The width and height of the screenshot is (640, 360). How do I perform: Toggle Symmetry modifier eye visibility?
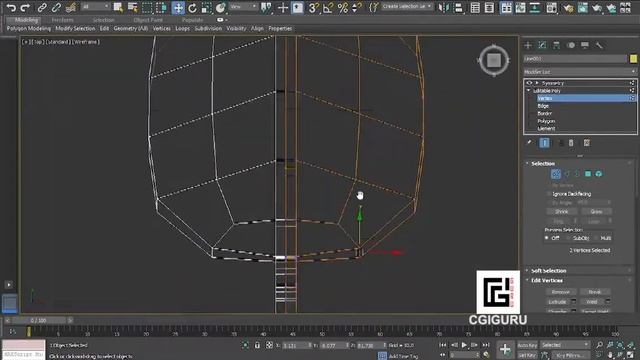tap(529, 83)
